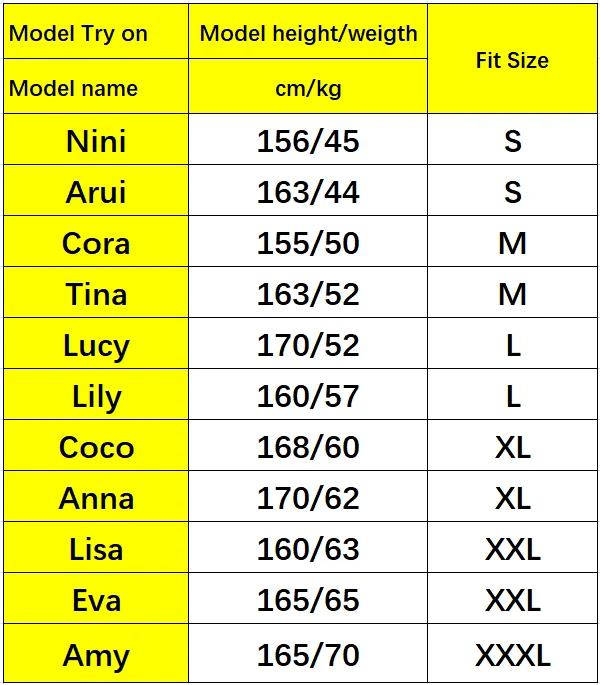
Task: Select Tina's M fit size cell
Action: click(512, 293)
